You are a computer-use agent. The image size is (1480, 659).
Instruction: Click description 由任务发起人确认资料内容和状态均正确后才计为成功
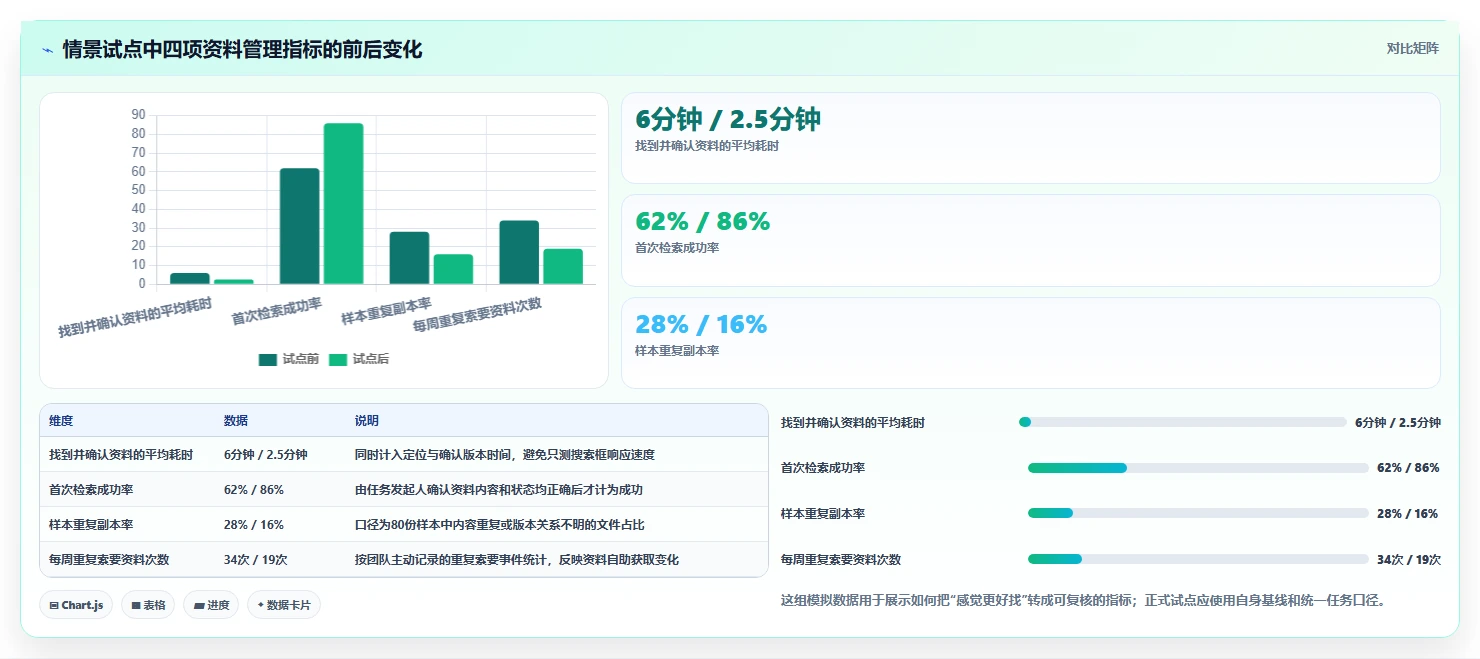499,490
